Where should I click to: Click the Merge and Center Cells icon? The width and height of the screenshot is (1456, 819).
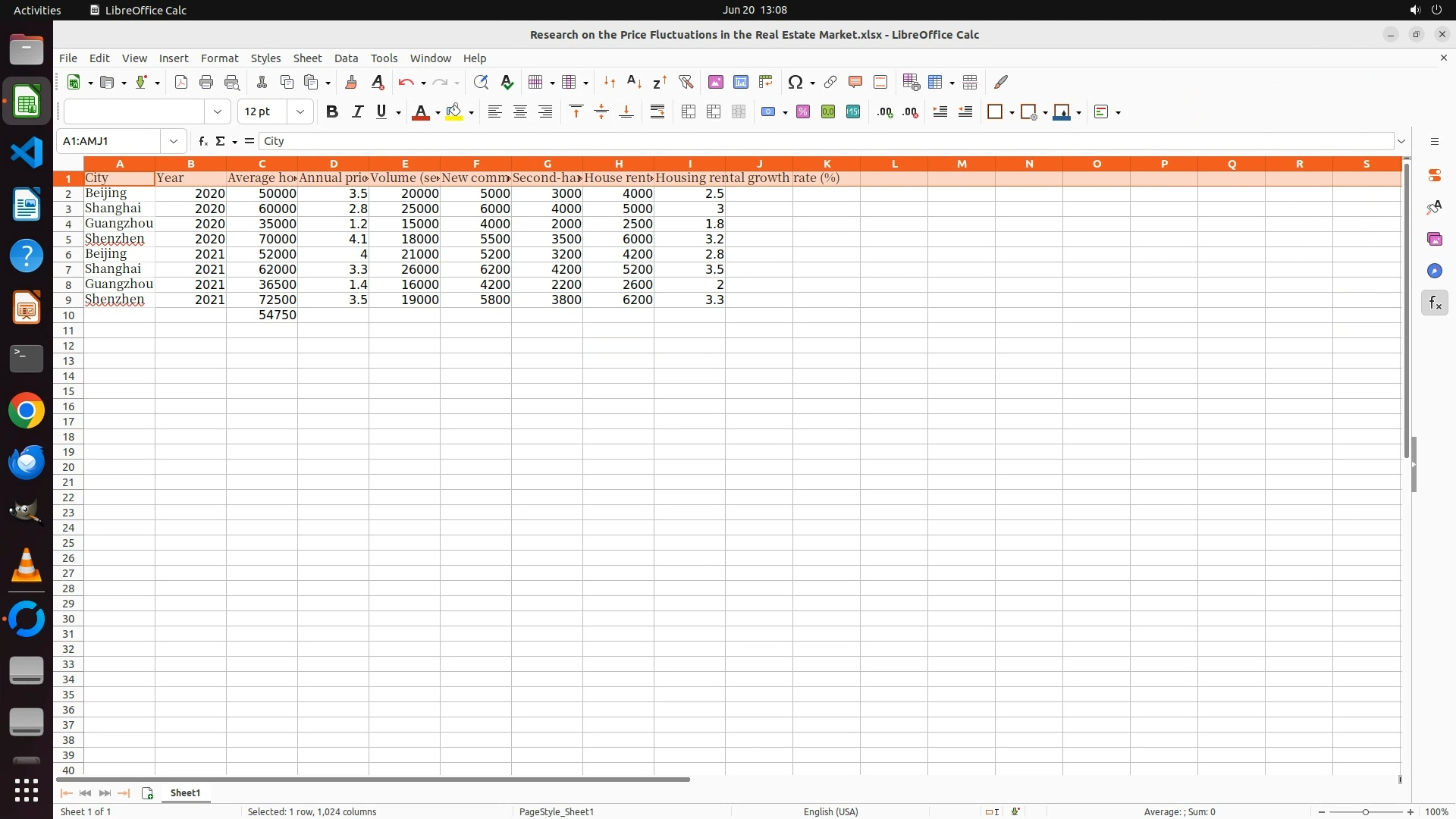689,112
